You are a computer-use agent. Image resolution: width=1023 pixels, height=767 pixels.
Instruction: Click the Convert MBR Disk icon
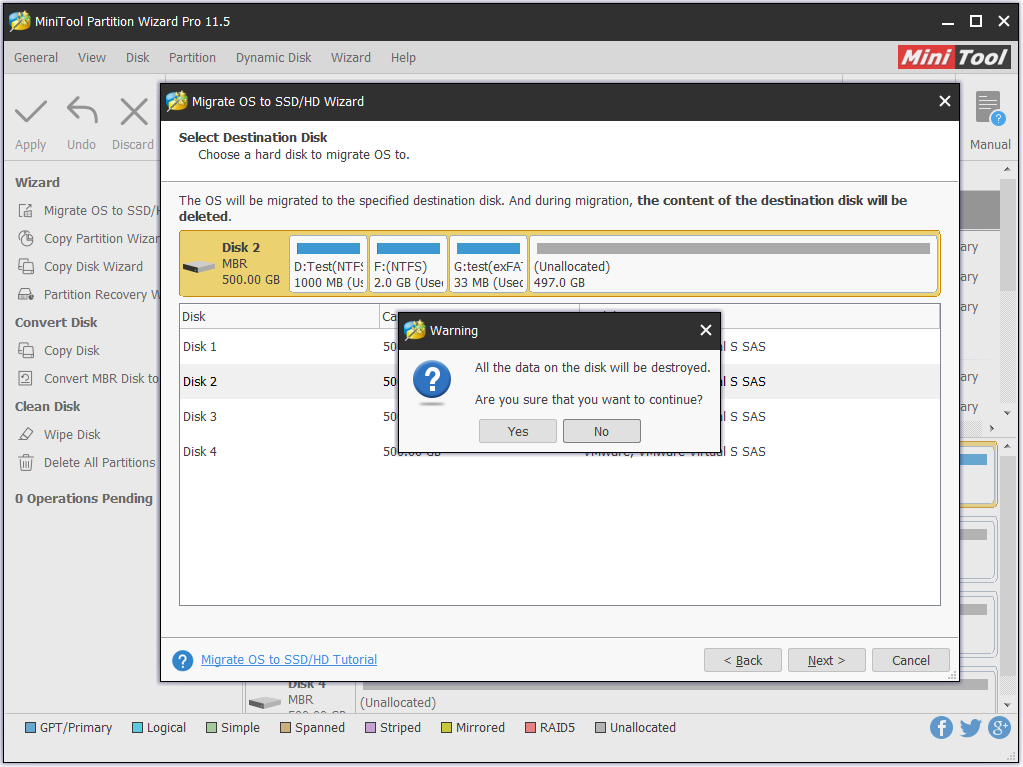pos(25,378)
